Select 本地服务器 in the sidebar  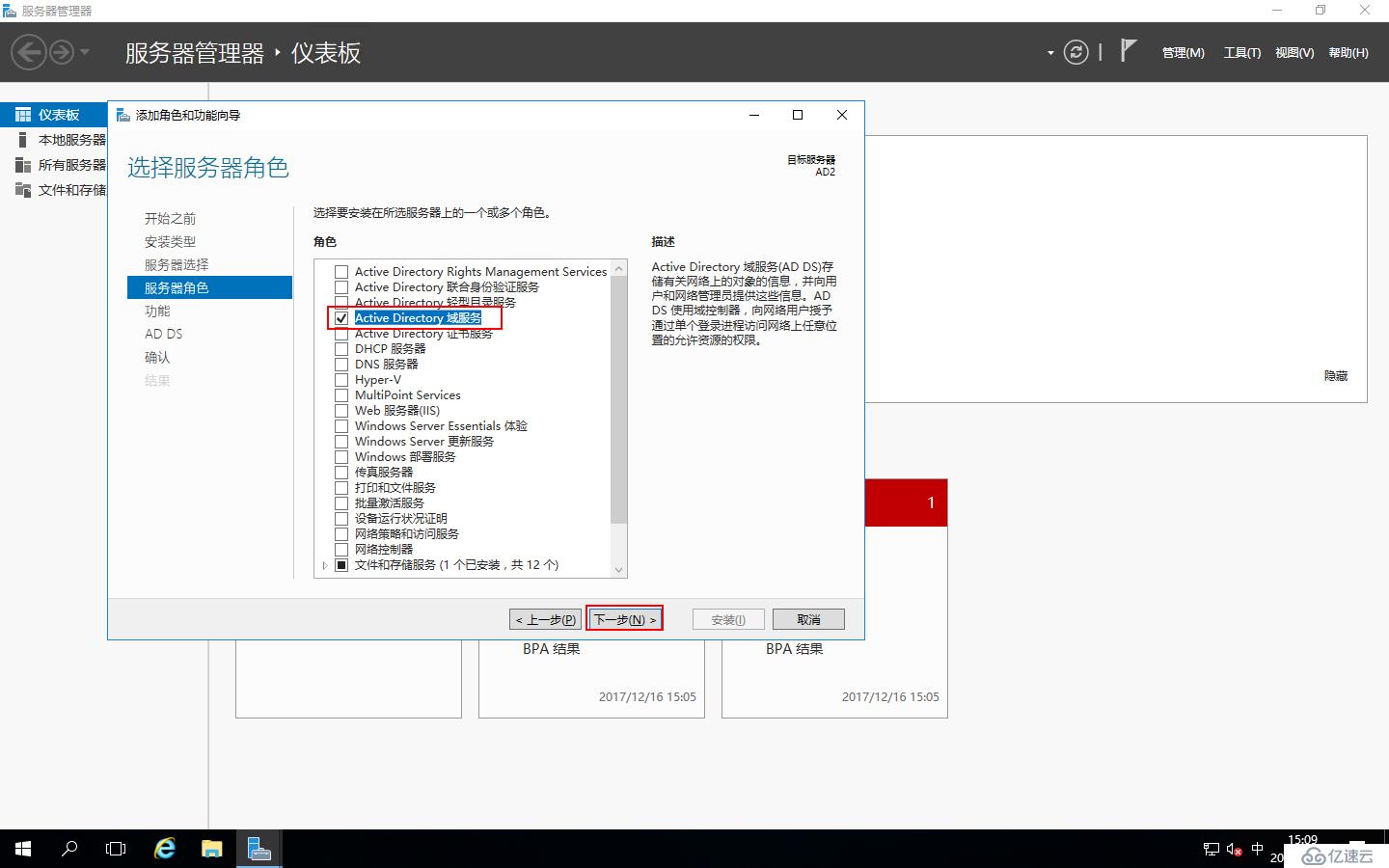(54, 140)
